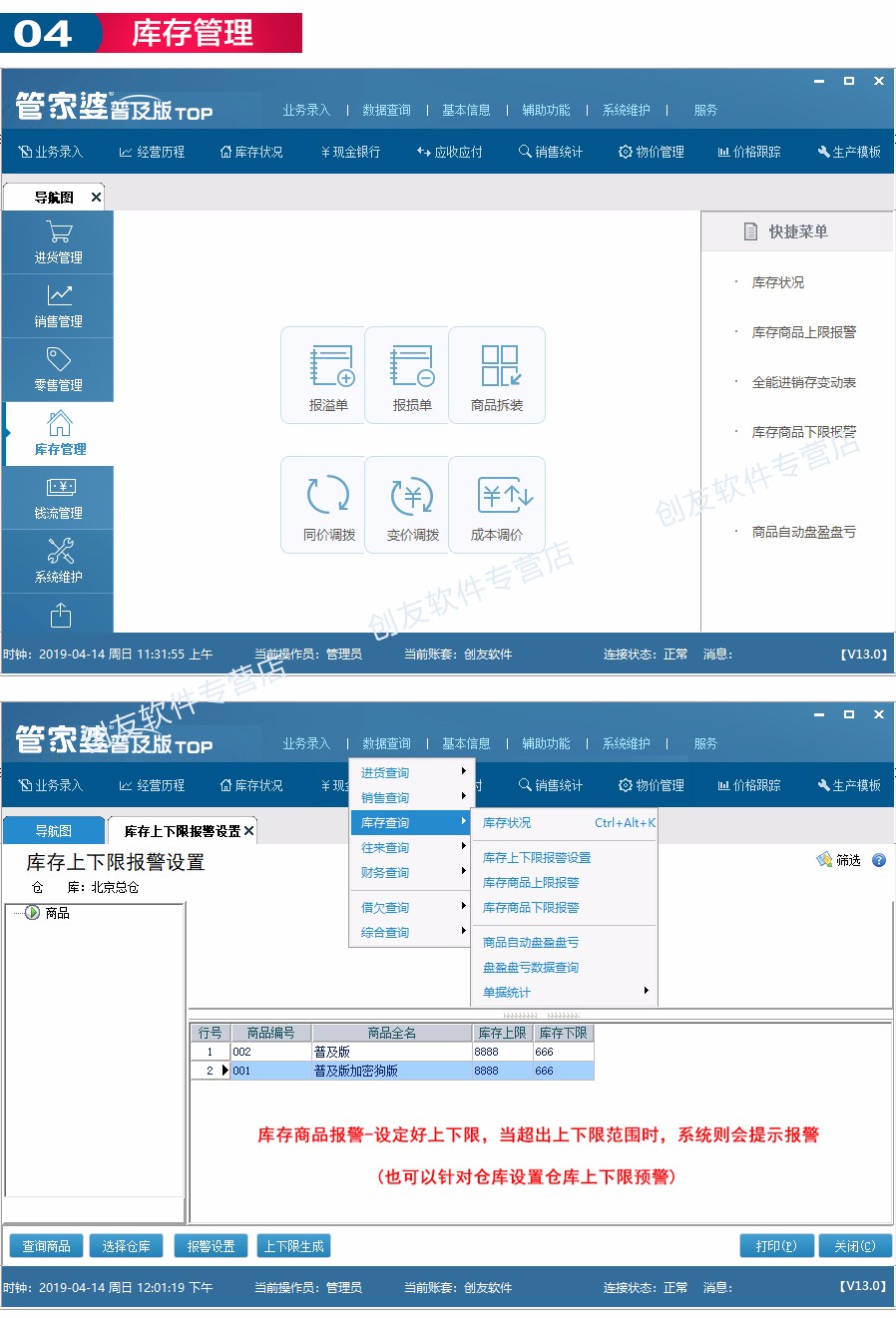Image resolution: width=896 pixels, height=1318 pixels.
Task: Click the 上下限生成 button
Action: 293,1246
